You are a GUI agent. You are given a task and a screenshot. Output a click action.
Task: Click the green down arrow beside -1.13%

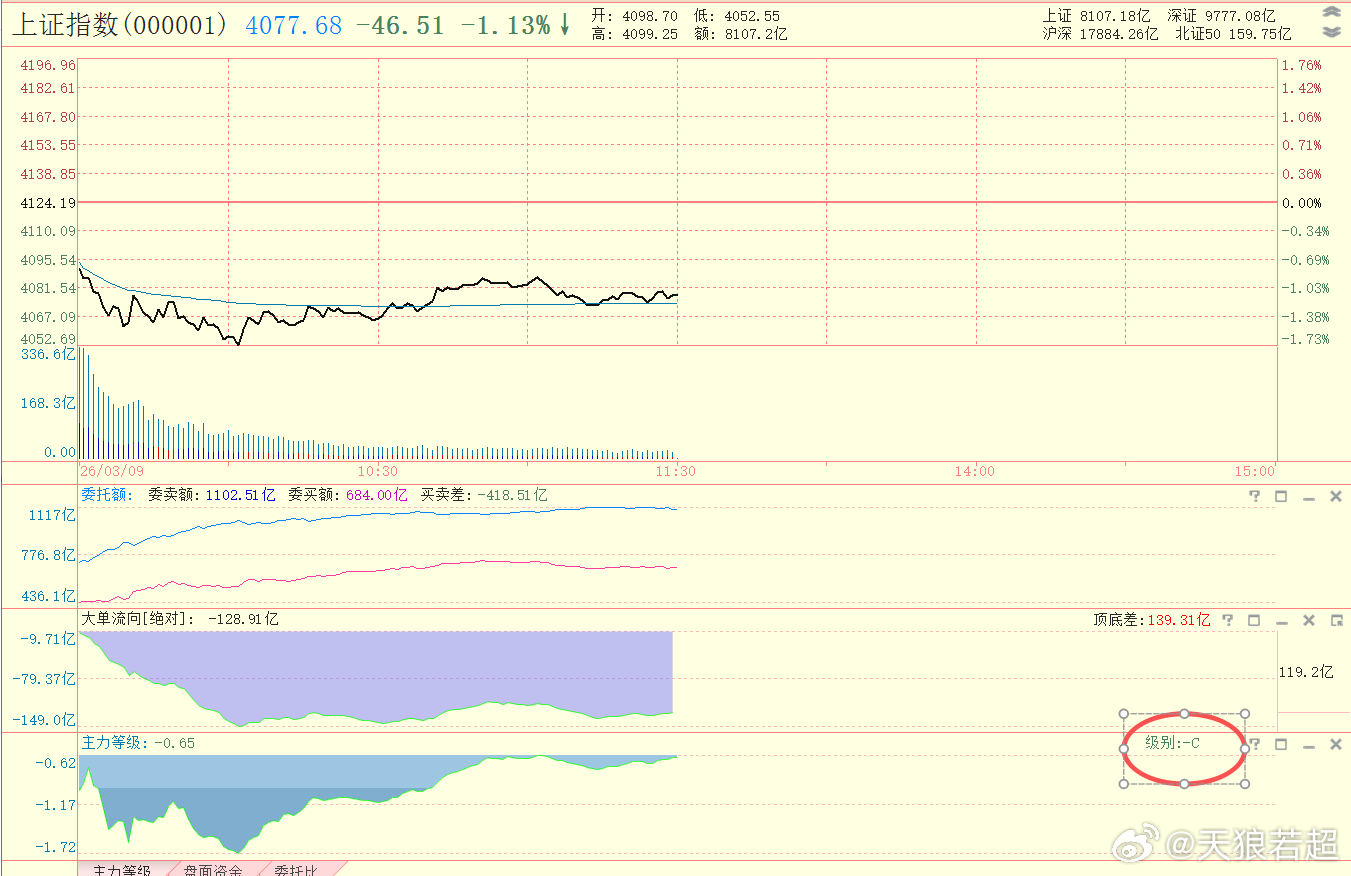(565, 25)
